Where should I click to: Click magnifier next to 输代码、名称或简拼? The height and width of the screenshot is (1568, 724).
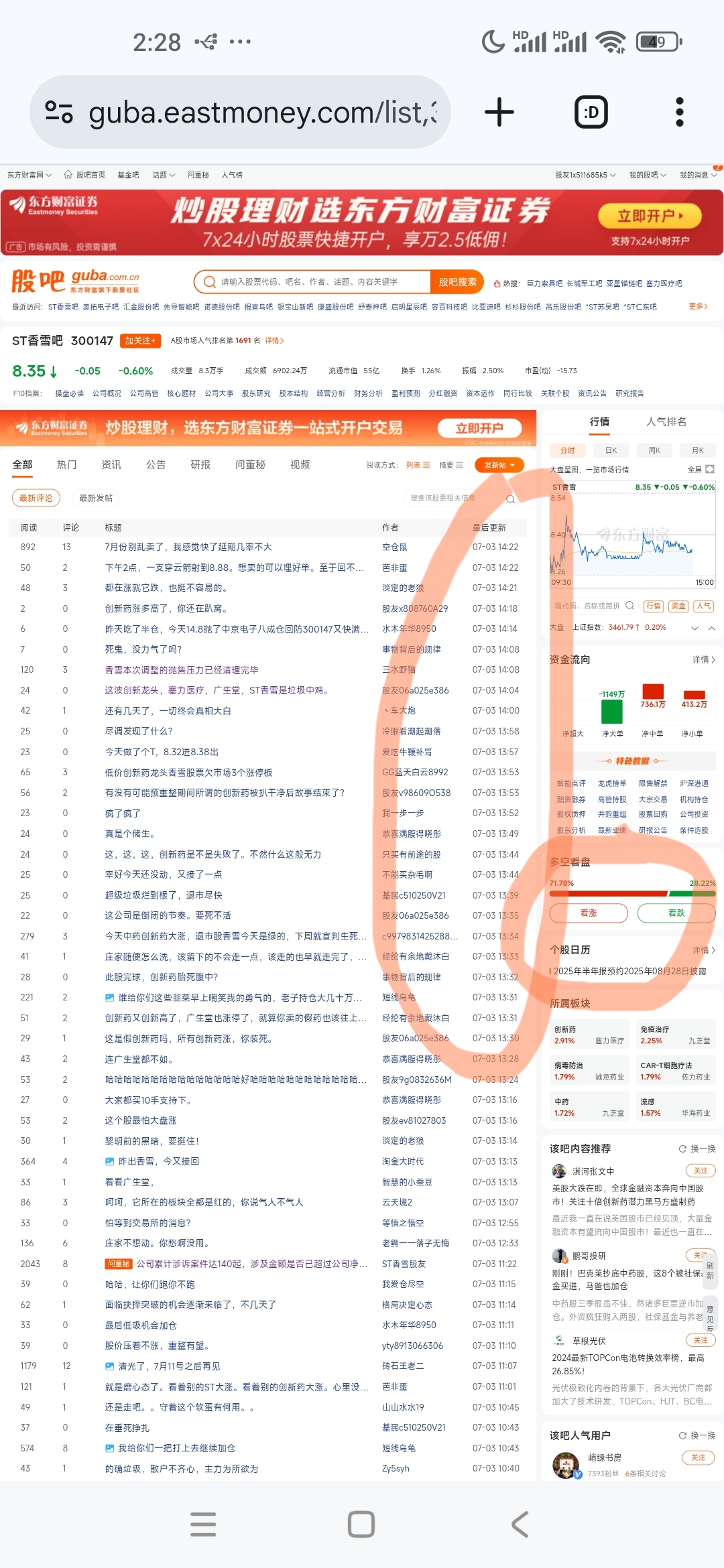coord(630,606)
